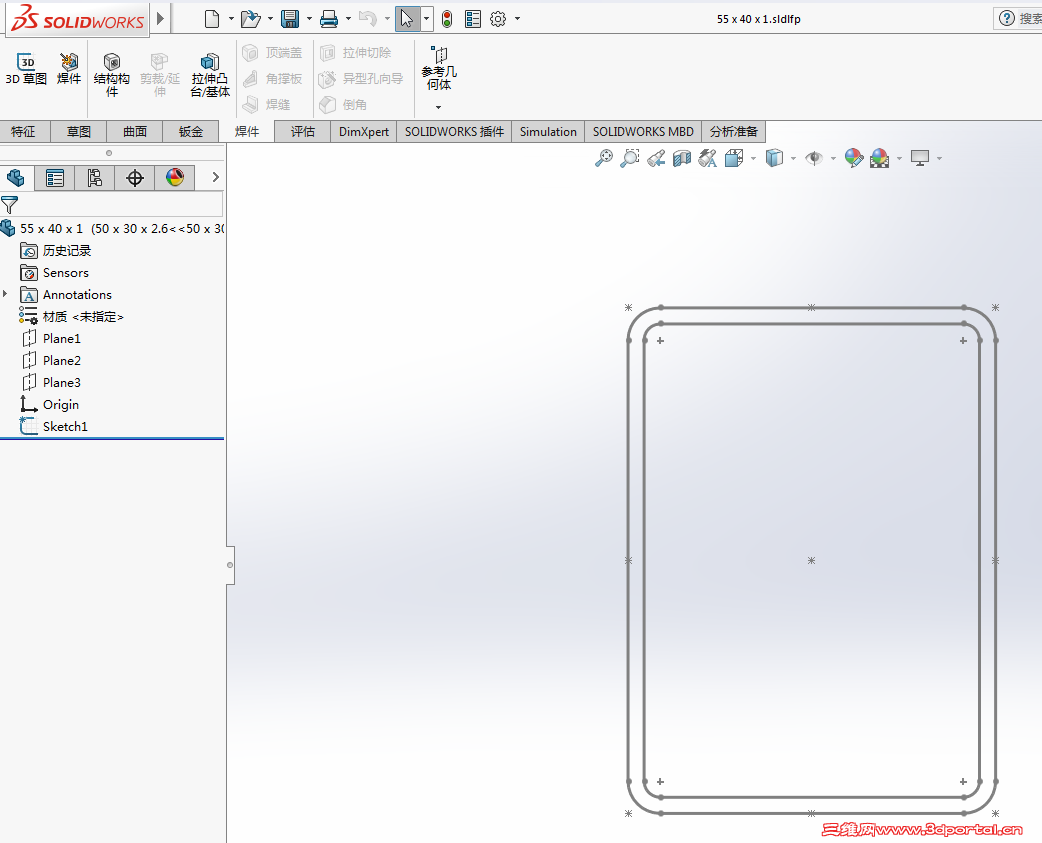Viewport: 1042px width, 843px height.
Task: Open the Hide/Show Items dropdown arrow
Action: (833, 158)
